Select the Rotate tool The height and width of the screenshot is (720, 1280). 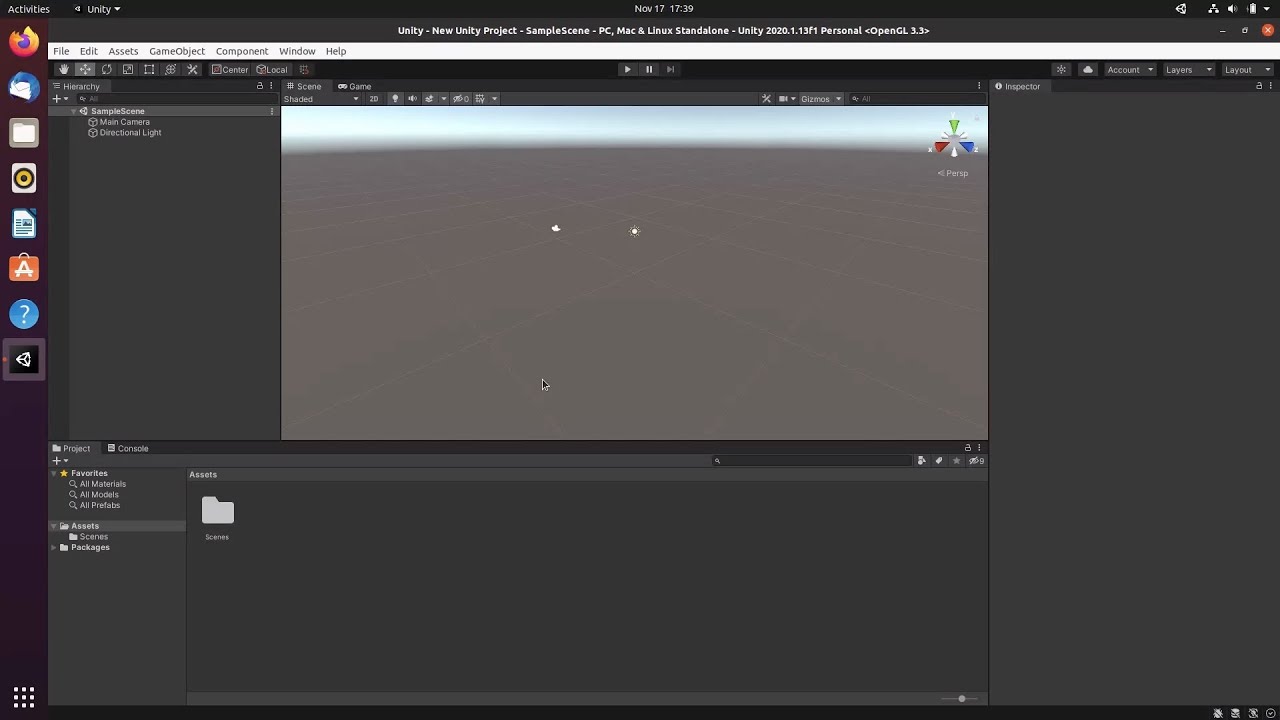point(106,70)
